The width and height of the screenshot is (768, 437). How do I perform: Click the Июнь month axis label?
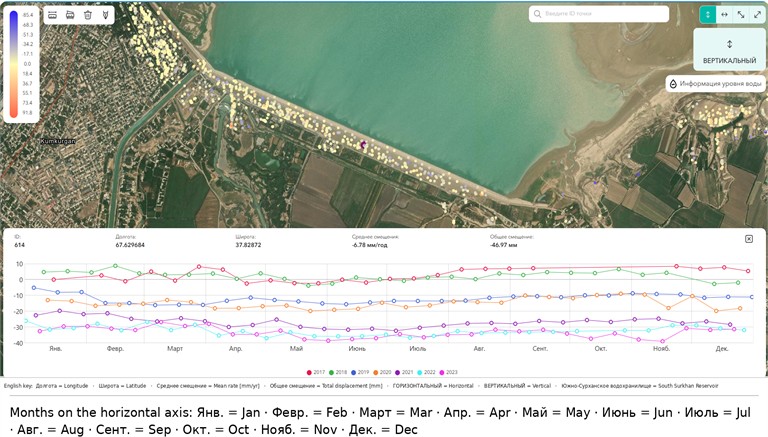click(x=357, y=349)
